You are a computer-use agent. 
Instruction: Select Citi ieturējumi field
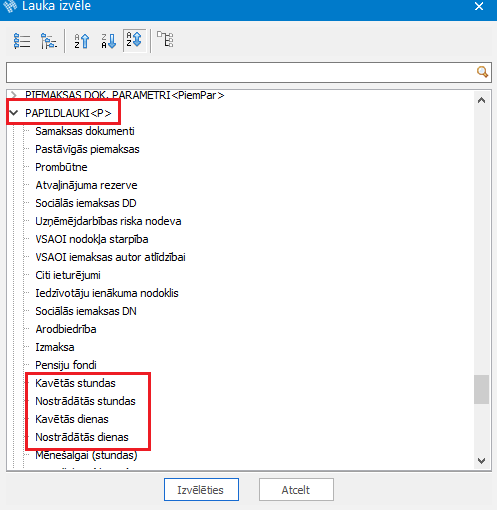[68, 275]
